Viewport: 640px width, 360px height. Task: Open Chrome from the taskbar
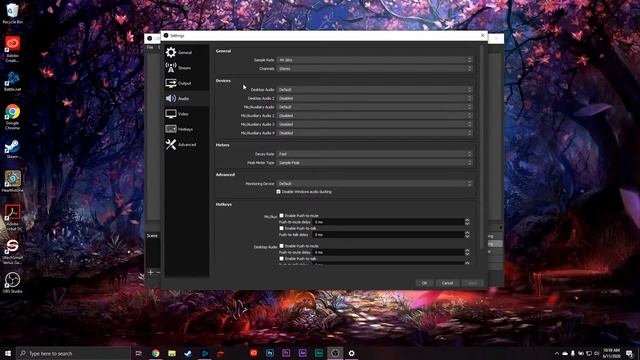tap(156, 353)
